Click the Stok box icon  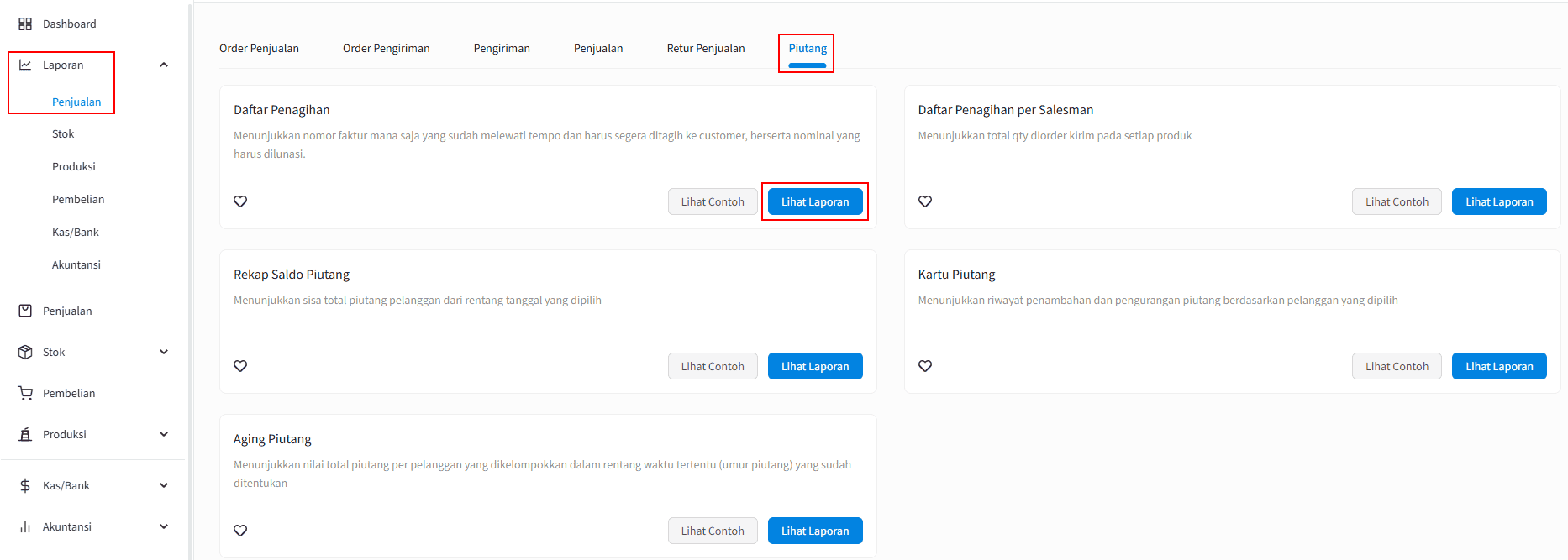pyautogui.click(x=25, y=352)
